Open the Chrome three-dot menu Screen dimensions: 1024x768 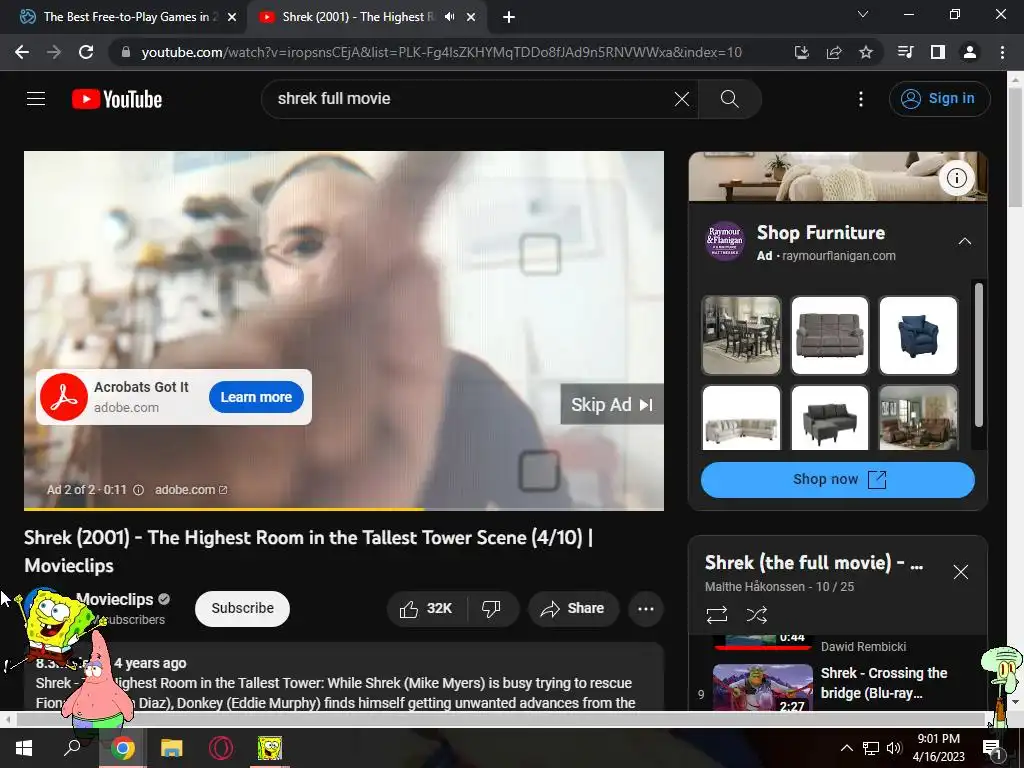(1002, 52)
